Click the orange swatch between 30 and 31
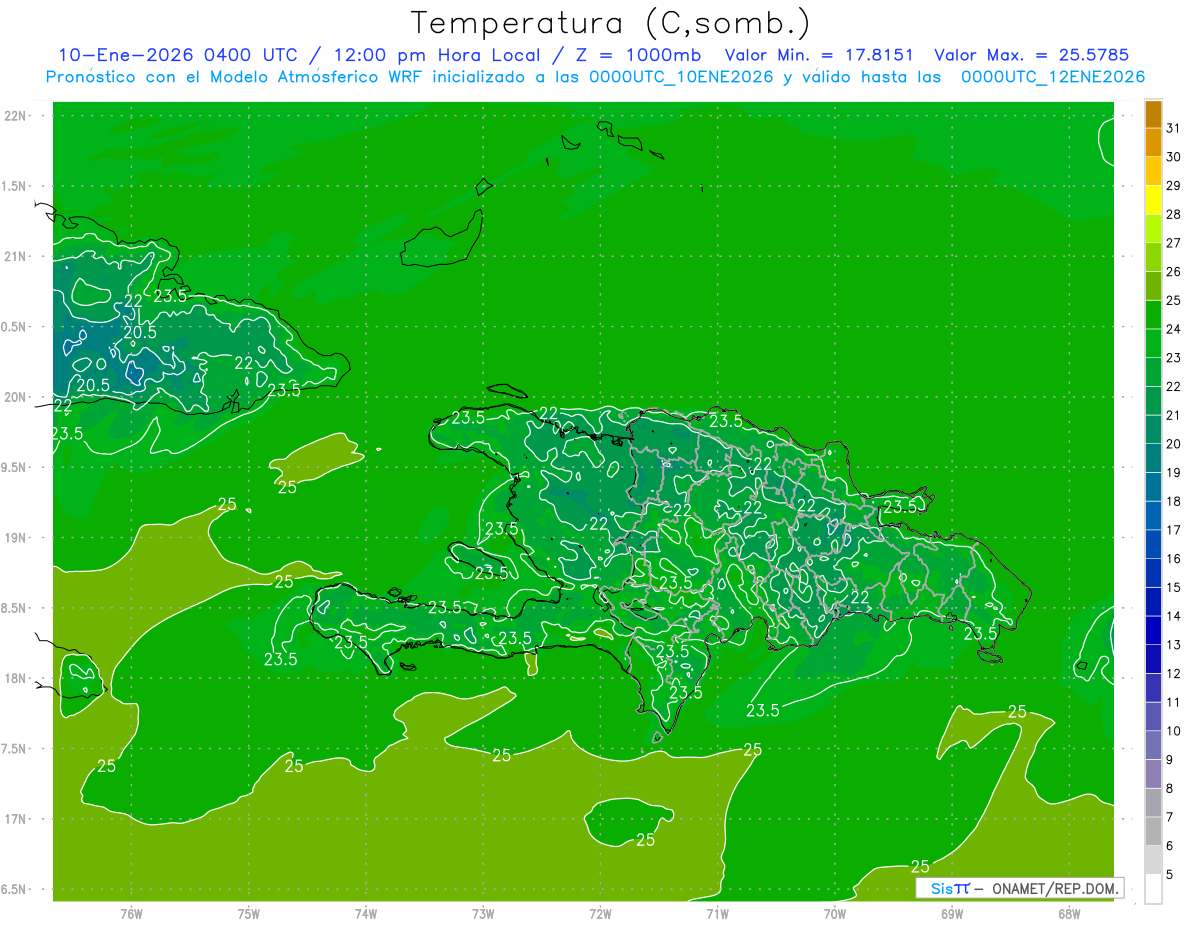This screenshot has width=1200, height=927. [1153, 143]
